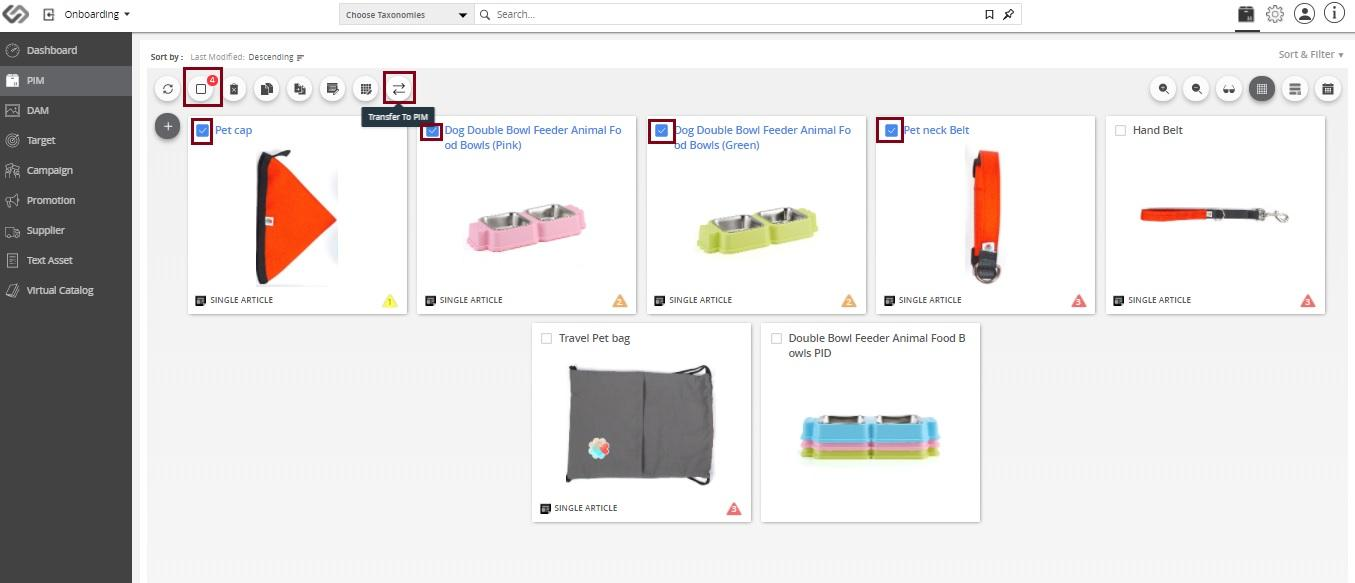This screenshot has height=583, width=1355.
Task: Click the sort order icon beside Descending
Action: click(300, 57)
